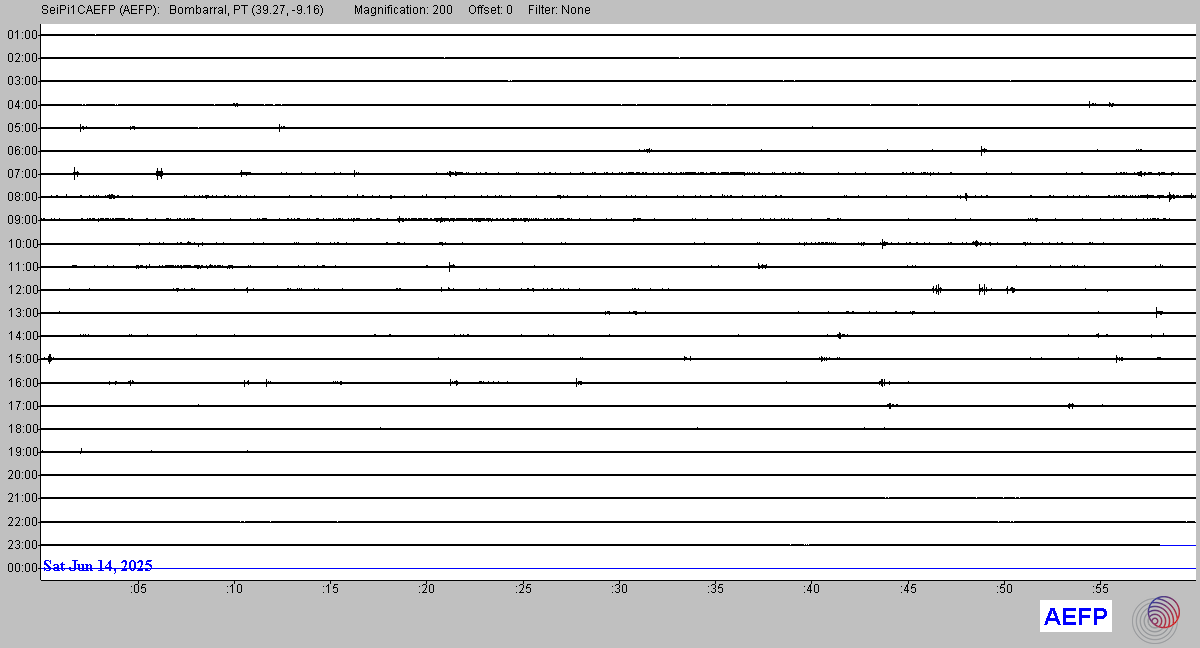
Task: Click the spike near :44 on 16:00 trace
Action: (x=882, y=382)
